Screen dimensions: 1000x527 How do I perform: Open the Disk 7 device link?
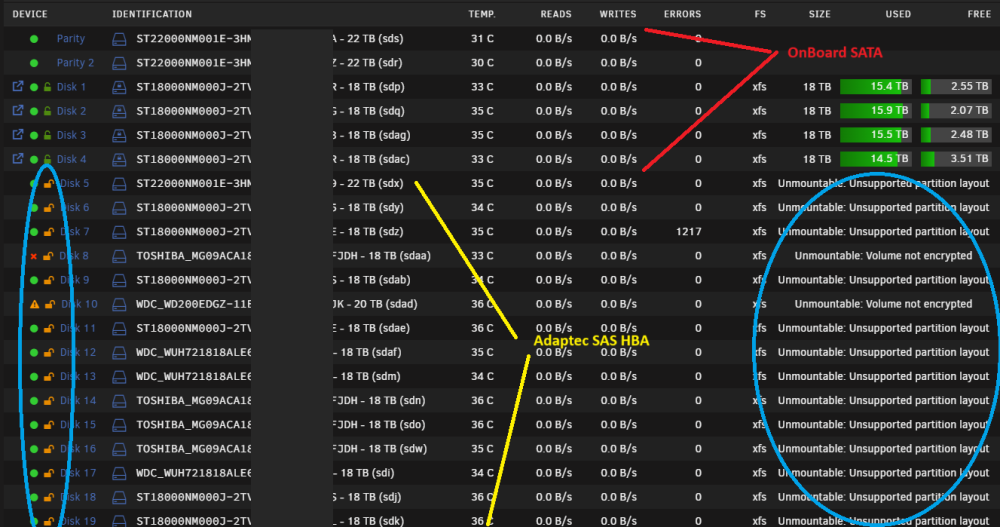pos(75,232)
